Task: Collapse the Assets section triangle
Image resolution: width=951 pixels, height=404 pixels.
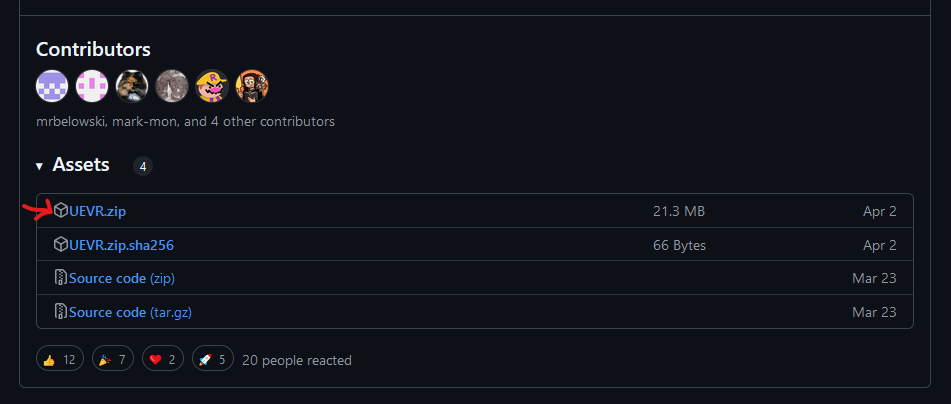Action: pyautogui.click(x=39, y=166)
